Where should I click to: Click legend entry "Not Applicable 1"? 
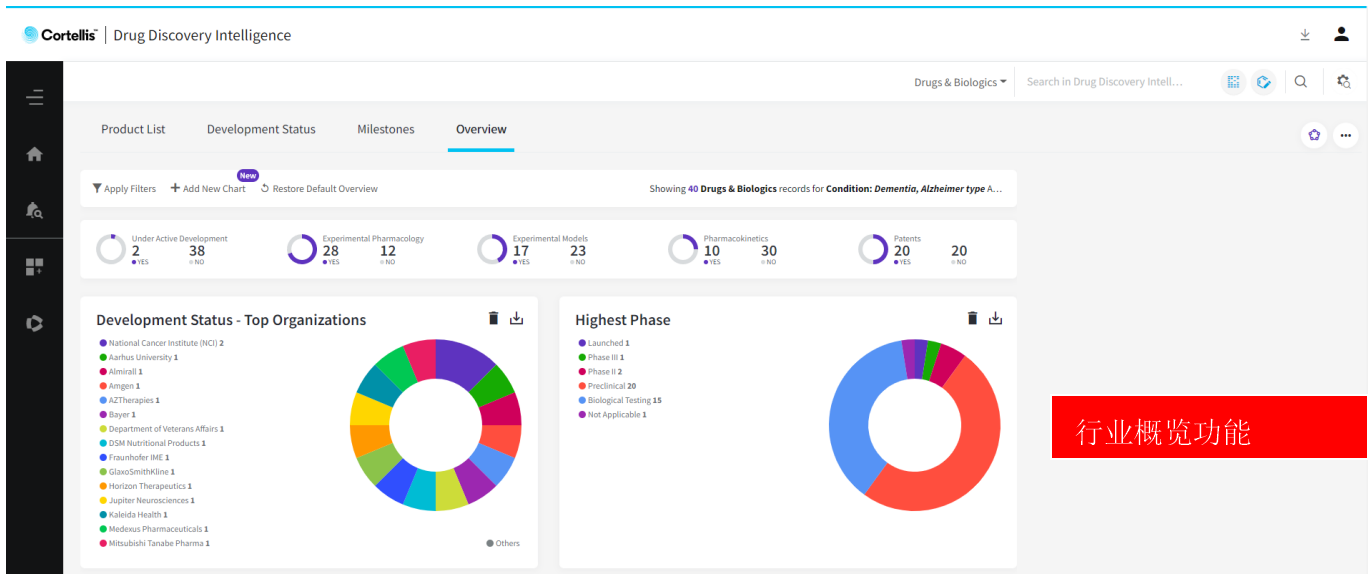(x=612, y=414)
